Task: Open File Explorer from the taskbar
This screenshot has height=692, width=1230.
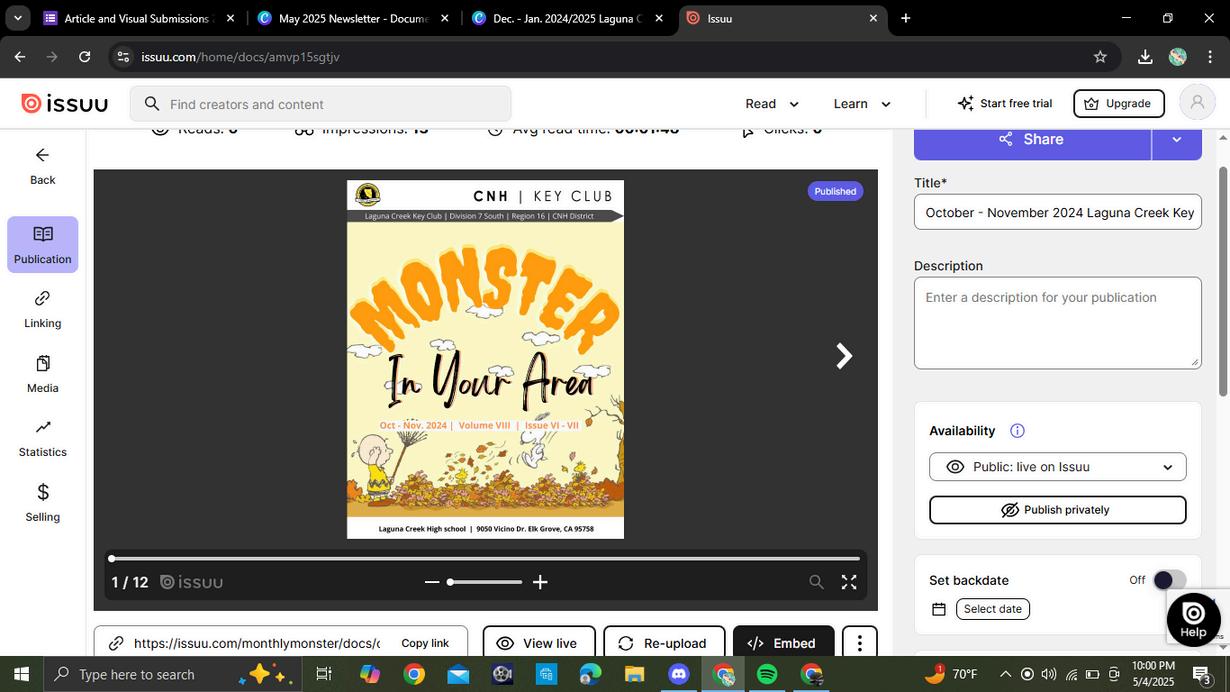Action: pos(634,674)
